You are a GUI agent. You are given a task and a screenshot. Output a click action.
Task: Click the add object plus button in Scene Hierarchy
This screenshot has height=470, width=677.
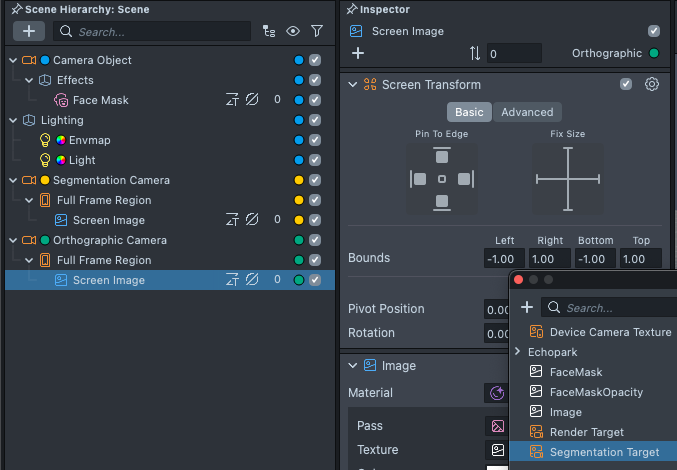(29, 31)
